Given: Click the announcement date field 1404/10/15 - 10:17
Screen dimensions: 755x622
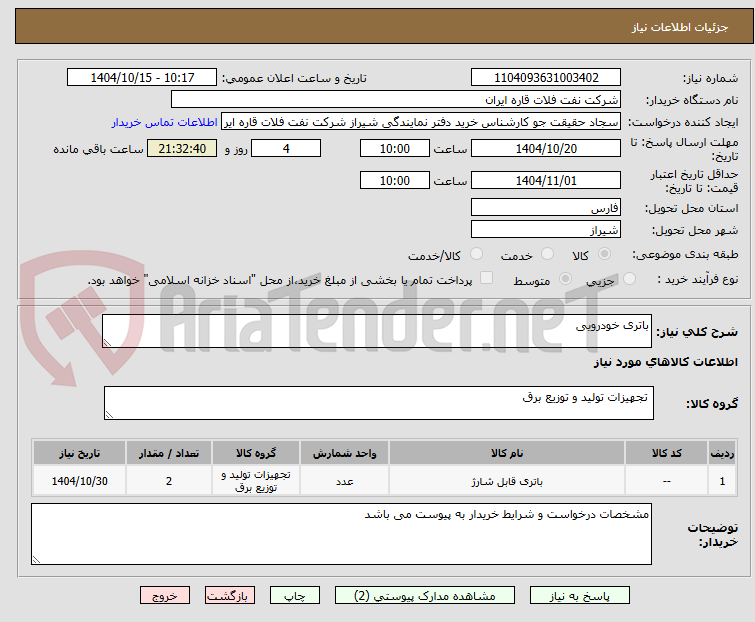Looking at the screenshot, I should tap(142, 78).
